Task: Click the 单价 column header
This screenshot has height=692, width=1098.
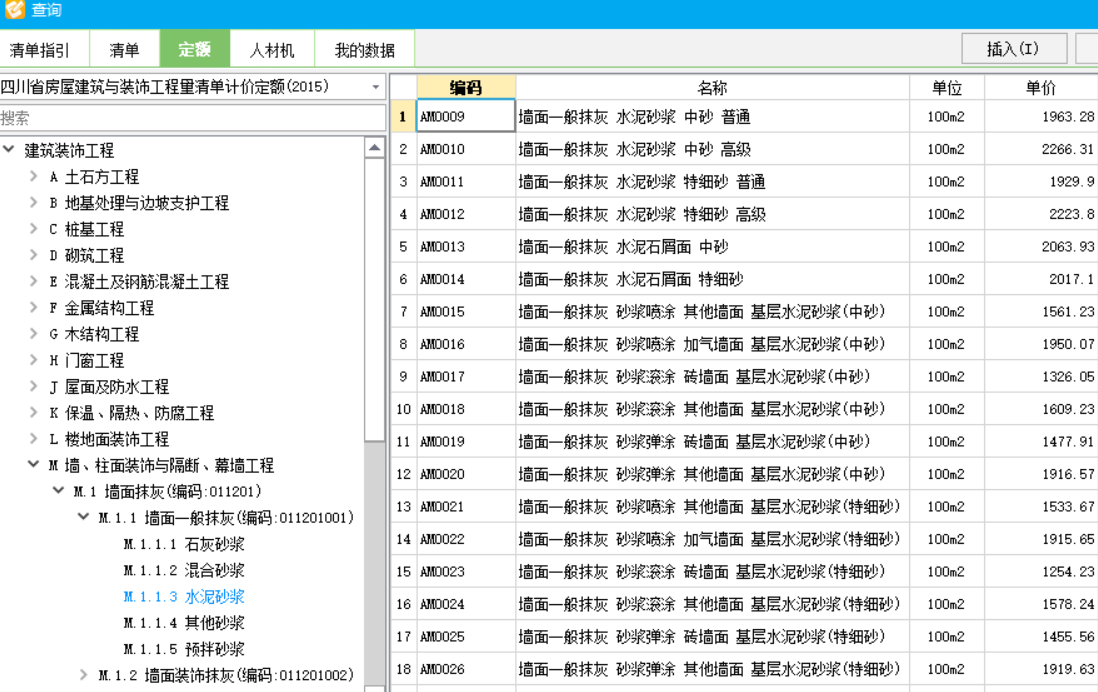Action: pyautogui.click(x=1041, y=88)
